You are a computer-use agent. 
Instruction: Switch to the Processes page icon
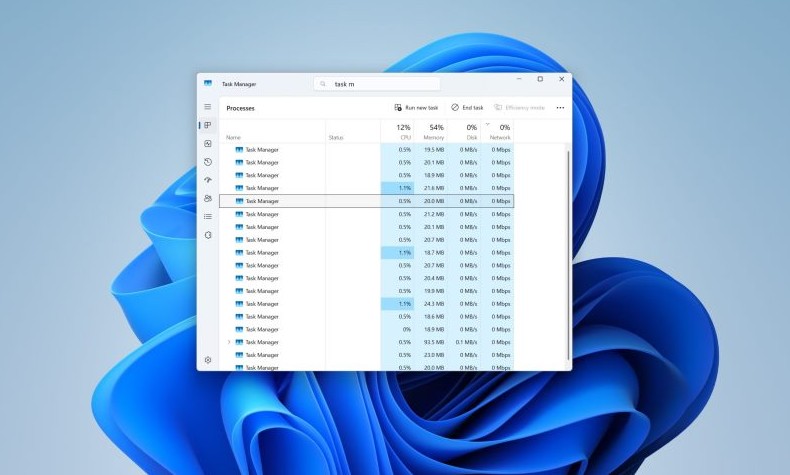(x=208, y=125)
